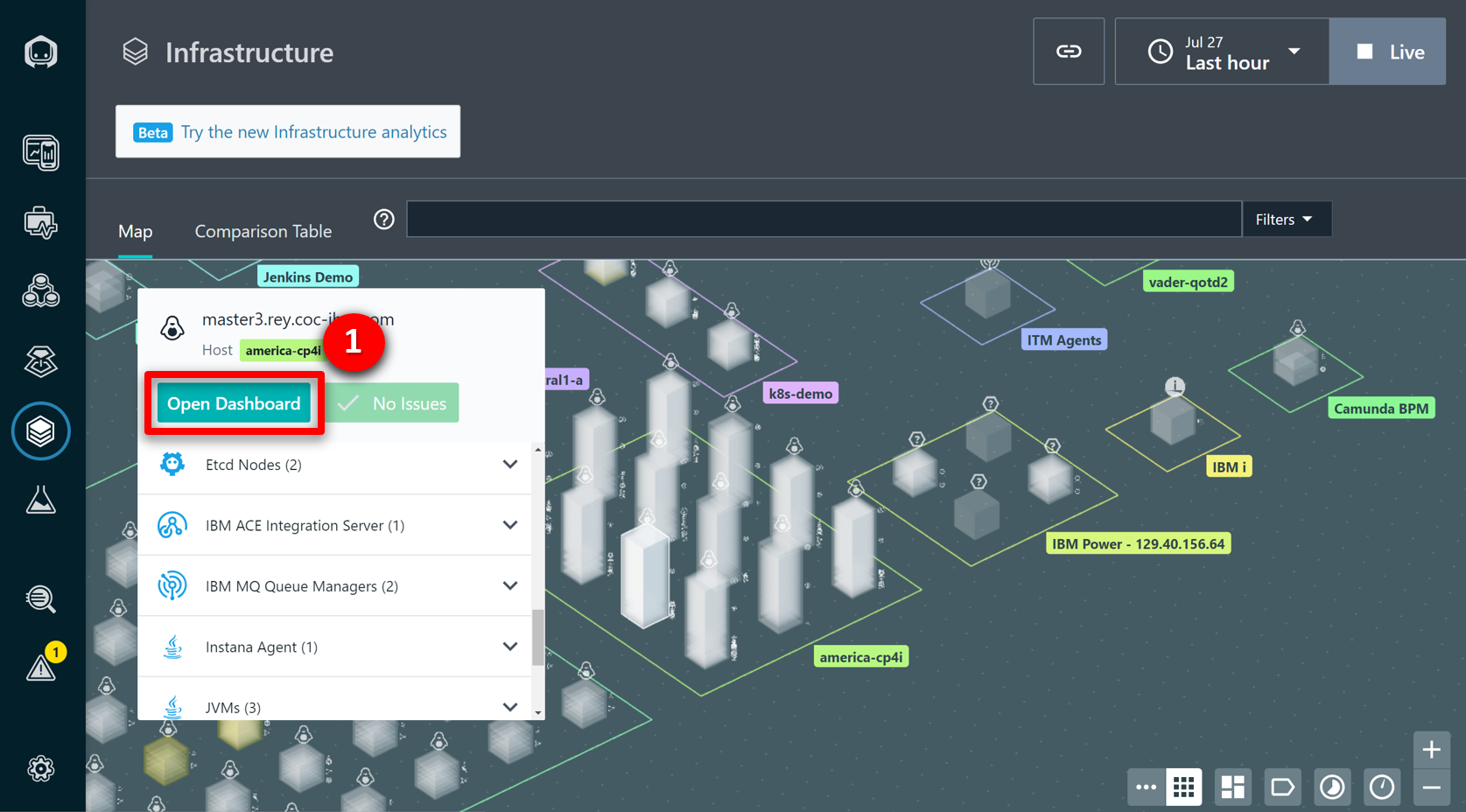This screenshot has height=812, width=1466.
Task: Click the tag label icon
Action: click(x=1283, y=787)
